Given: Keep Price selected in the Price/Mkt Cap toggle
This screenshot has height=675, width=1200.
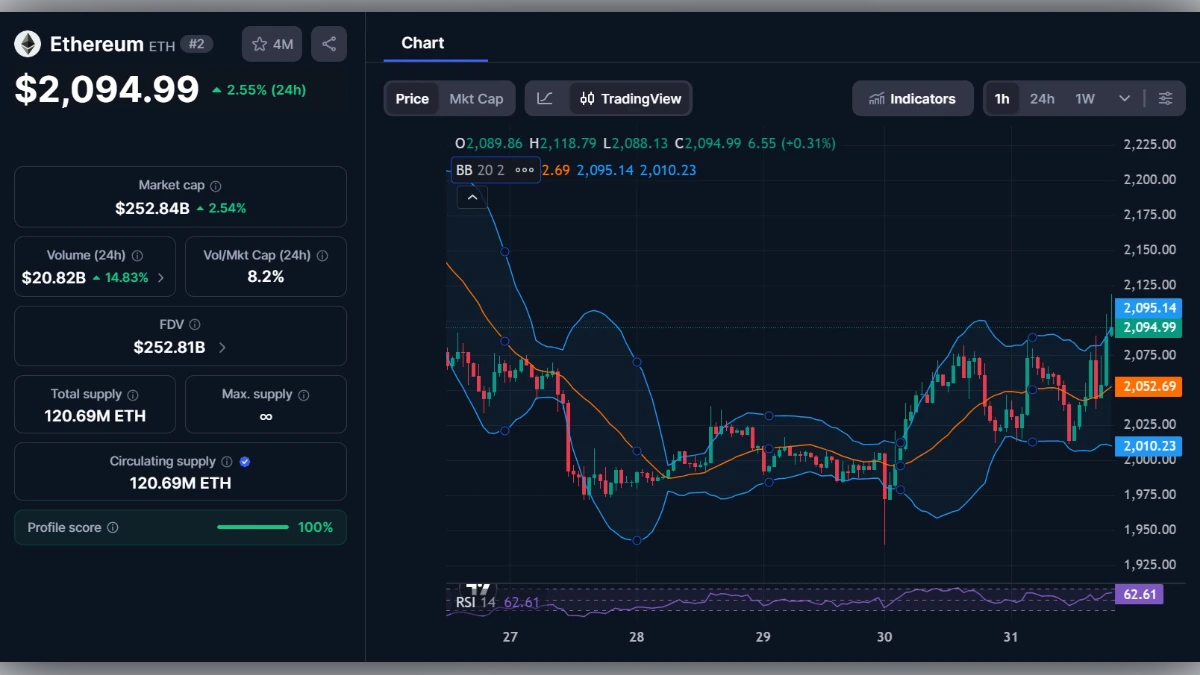Looking at the screenshot, I should point(412,98).
